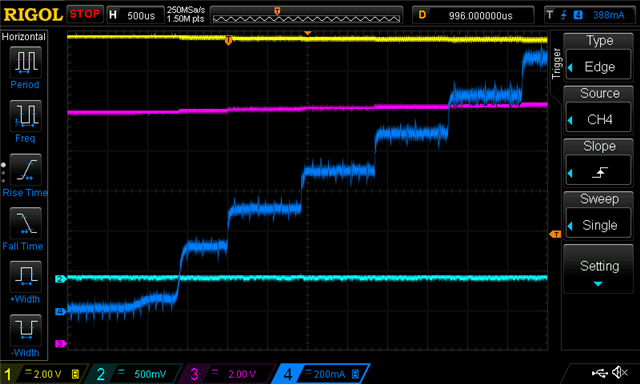Toggle the muted speaker sound icon
Screen dimensions: 640x384
[620, 372]
